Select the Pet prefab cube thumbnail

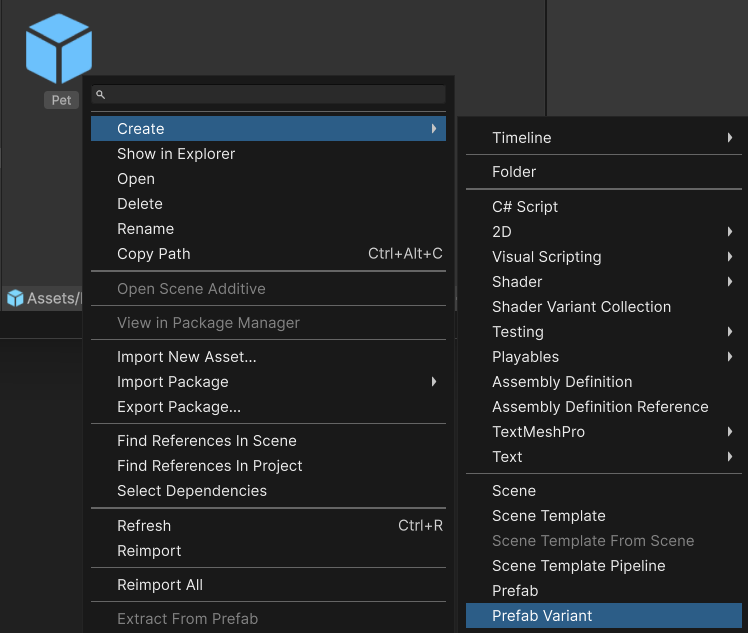coord(59,48)
